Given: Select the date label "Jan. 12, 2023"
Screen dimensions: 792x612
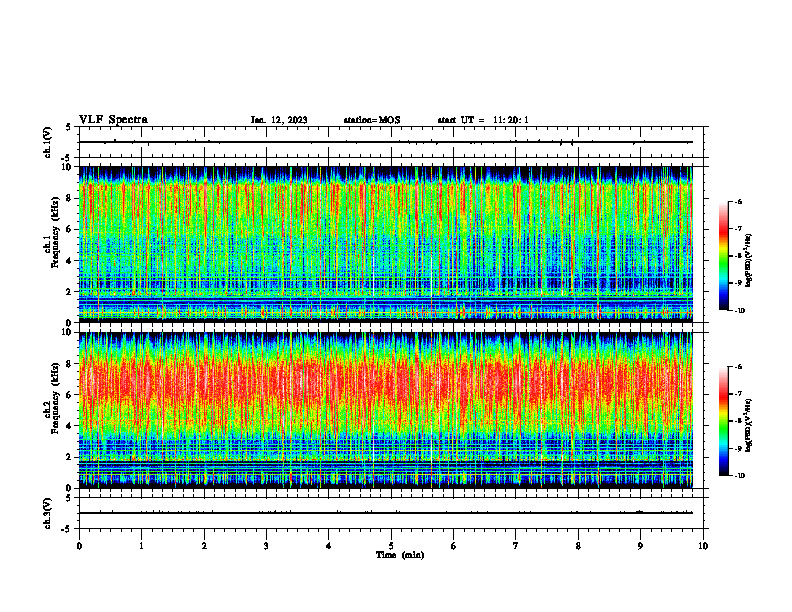Looking at the screenshot, I should tap(279, 120).
